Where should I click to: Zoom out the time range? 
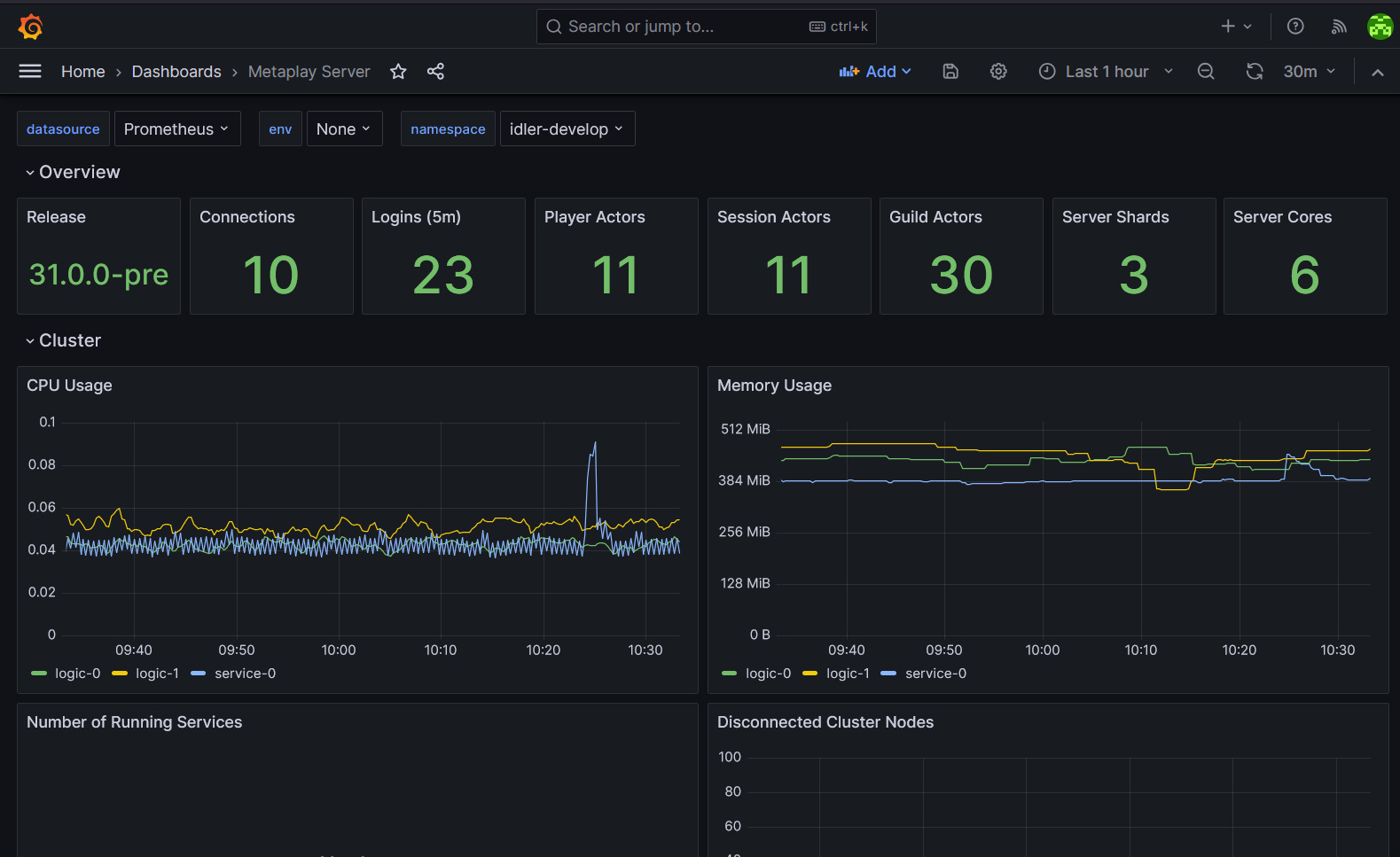click(1206, 72)
